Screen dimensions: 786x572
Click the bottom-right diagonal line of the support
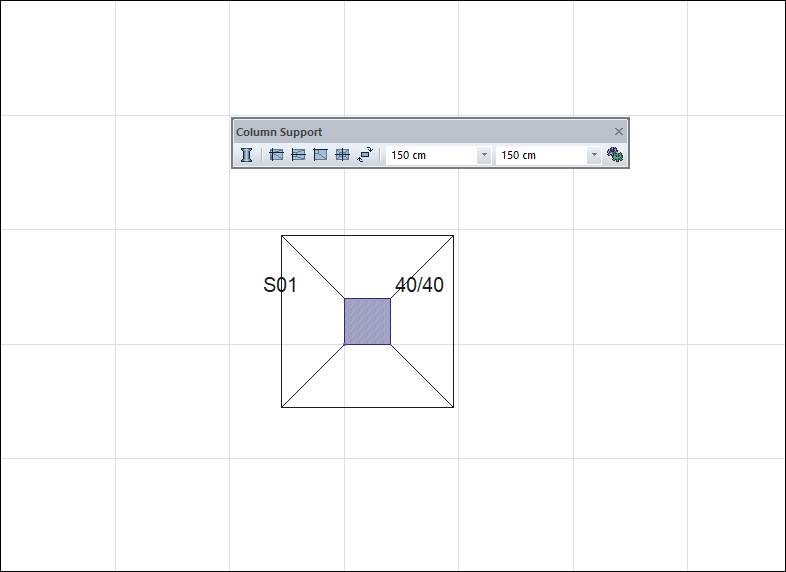(422, 376)
